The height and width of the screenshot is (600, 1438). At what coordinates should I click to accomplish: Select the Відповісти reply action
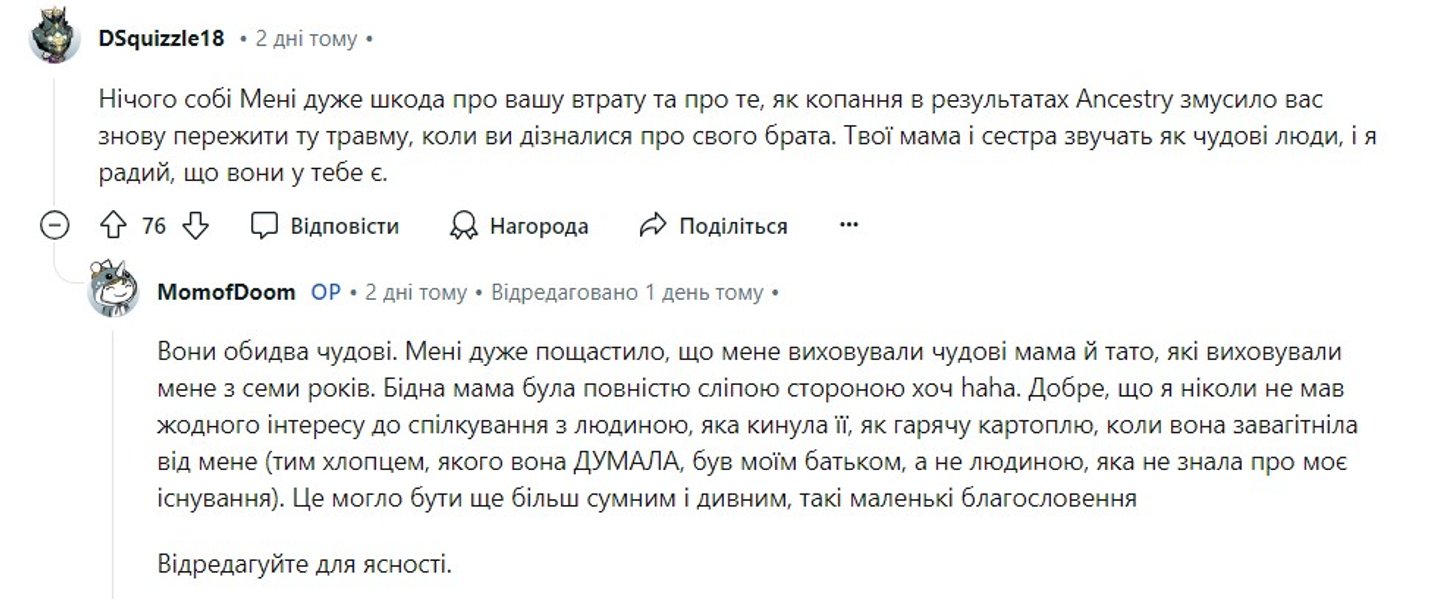pos(343,225)
